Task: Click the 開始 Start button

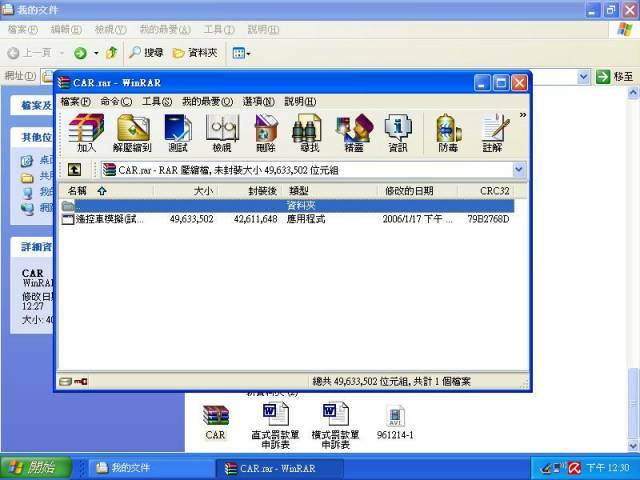Action: point(35,467)
